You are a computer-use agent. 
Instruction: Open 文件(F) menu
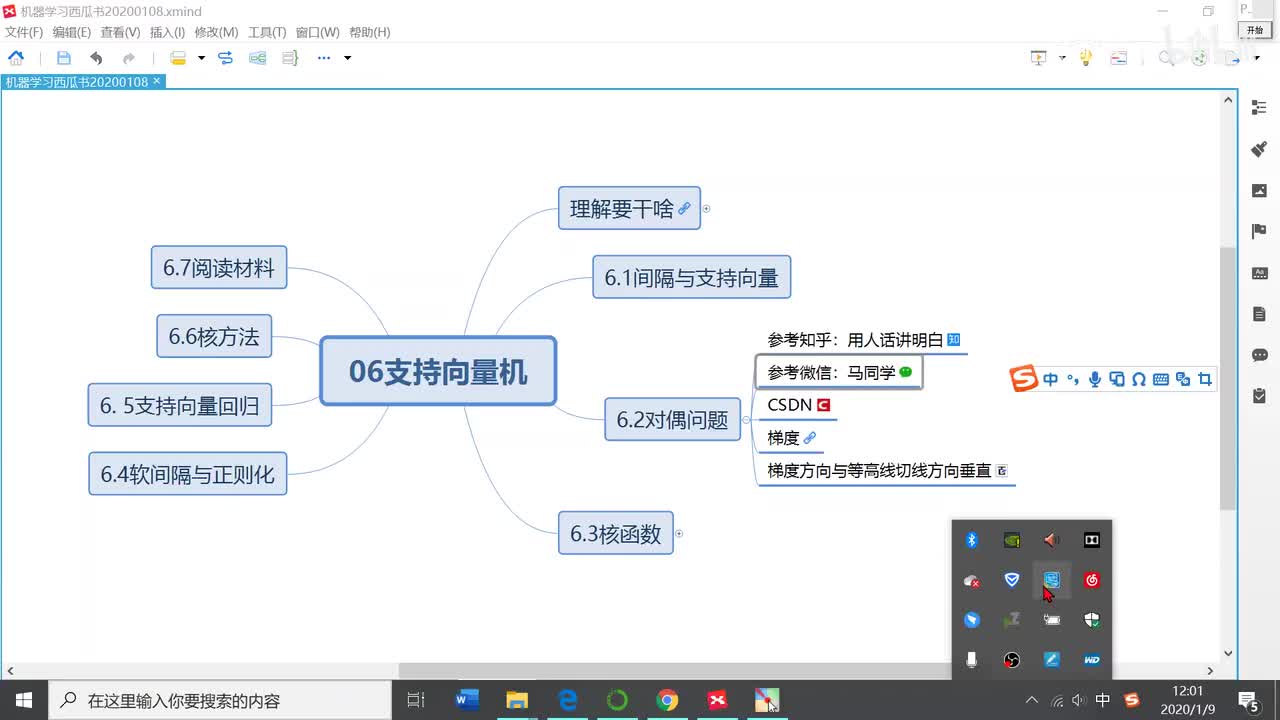coord(24,32)
